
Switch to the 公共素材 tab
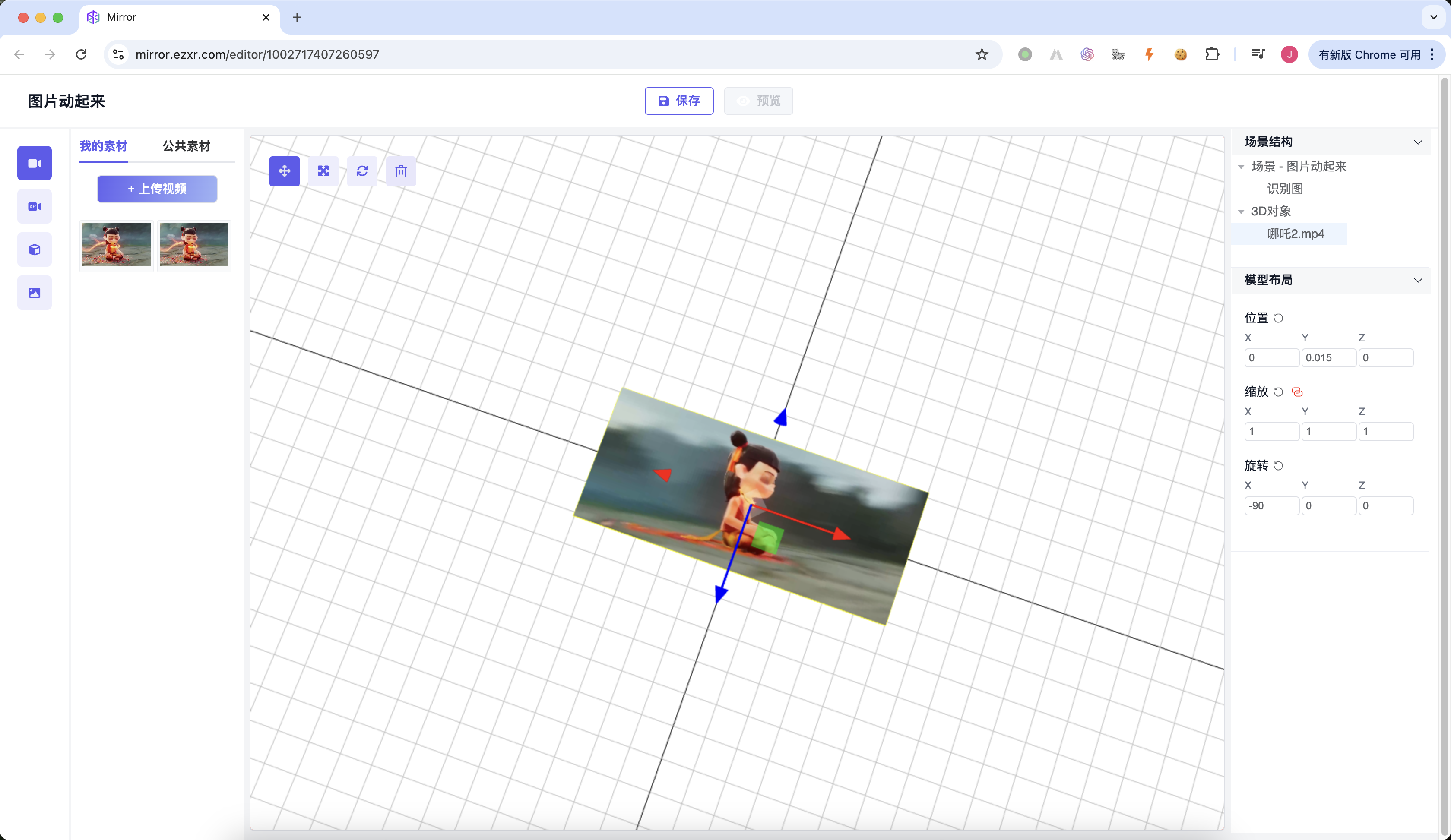tap(186, 146)
